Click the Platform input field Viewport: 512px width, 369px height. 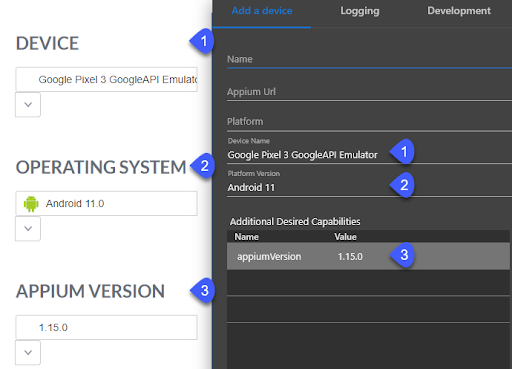click(369, 122)
